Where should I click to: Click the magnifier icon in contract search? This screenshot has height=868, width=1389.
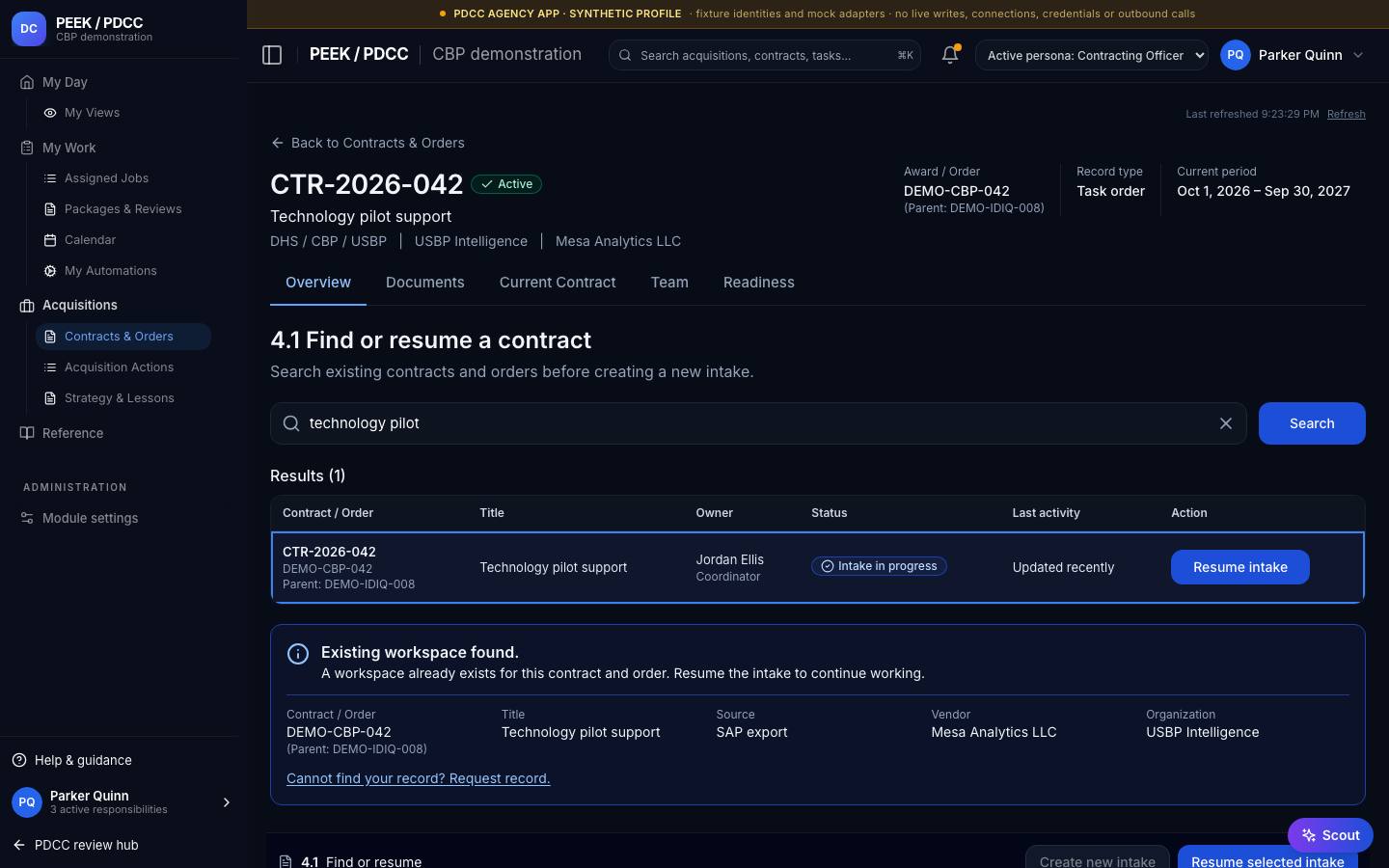point(291,423)
